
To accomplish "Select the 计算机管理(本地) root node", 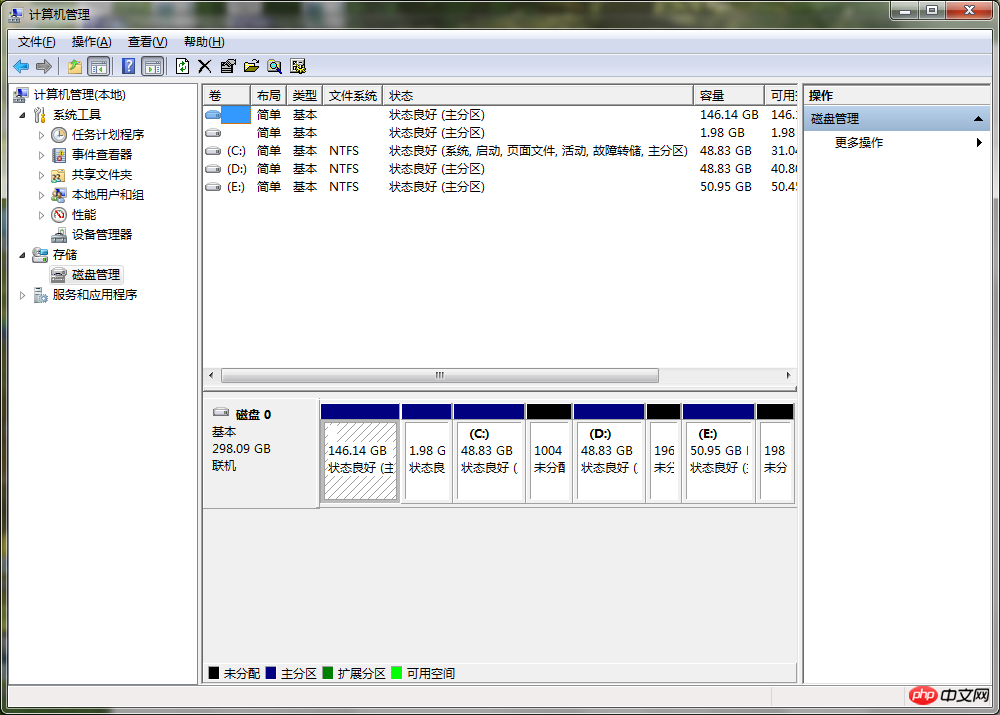I will pos(79,95).
